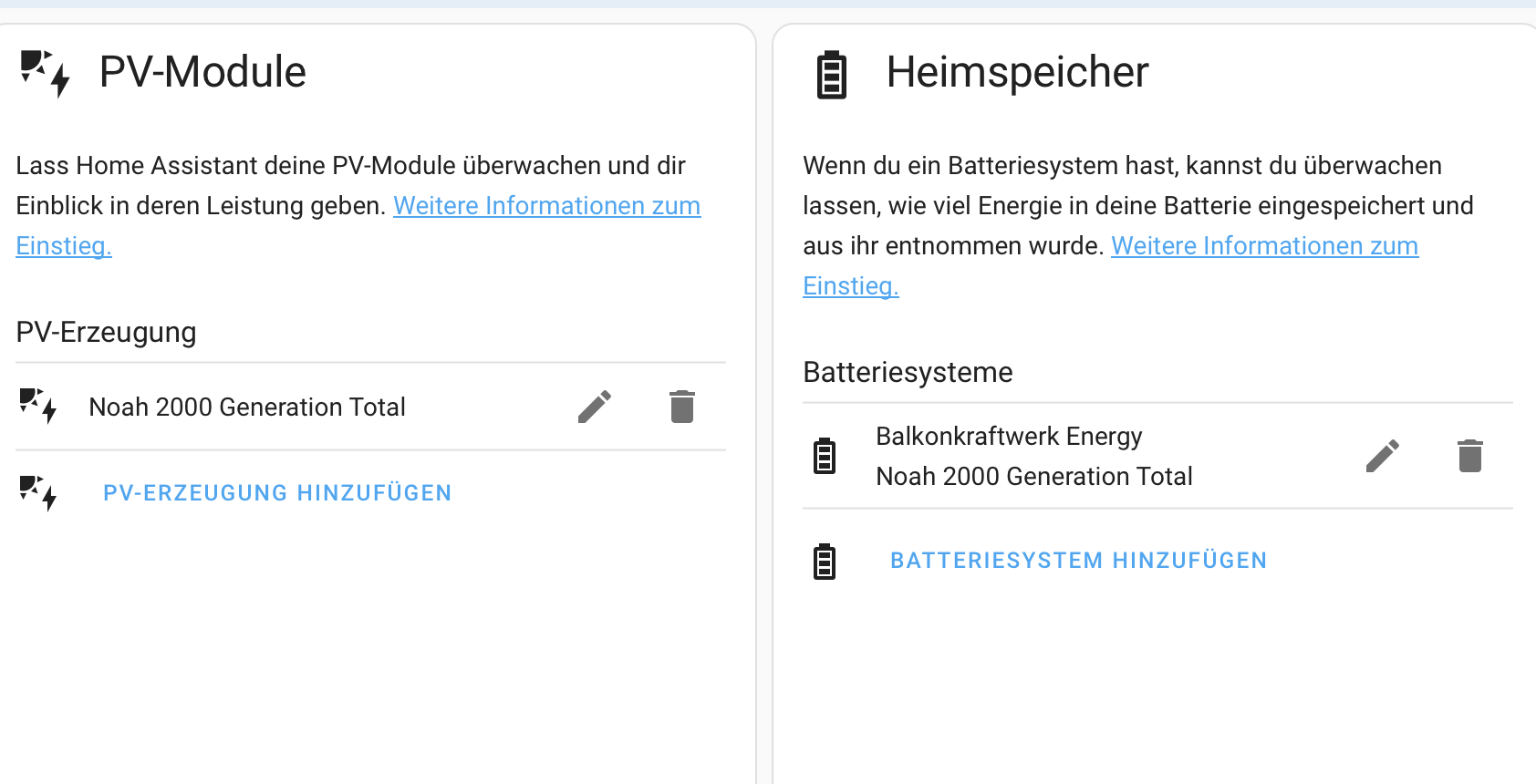The height and width of the screenshot is (784, 1536).
Task: Select the Balkonkraftwerk Energy label
Action: coord(1009,437)
